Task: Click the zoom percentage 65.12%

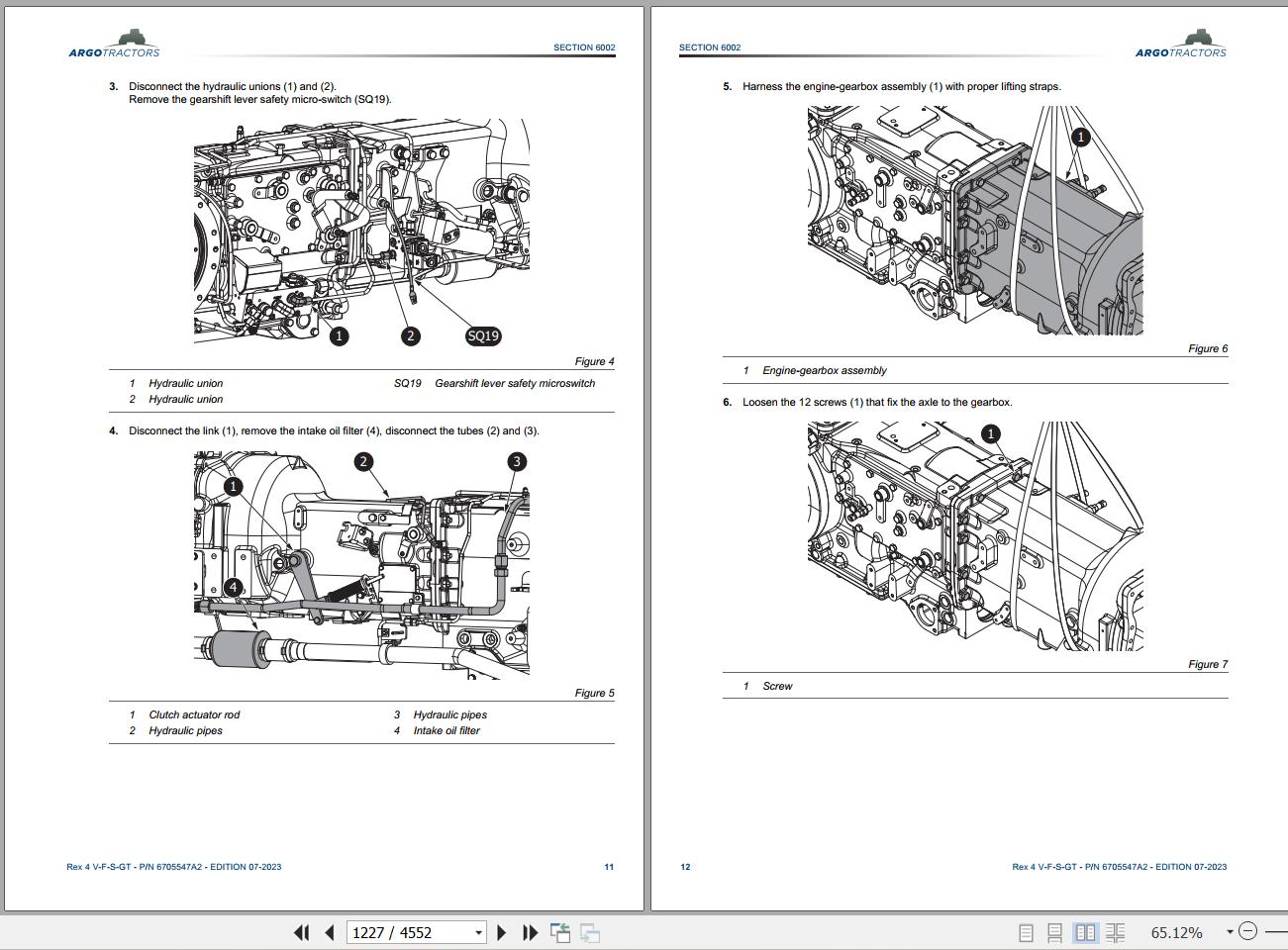Action: pyautogui.click(x=1177, y=932)
